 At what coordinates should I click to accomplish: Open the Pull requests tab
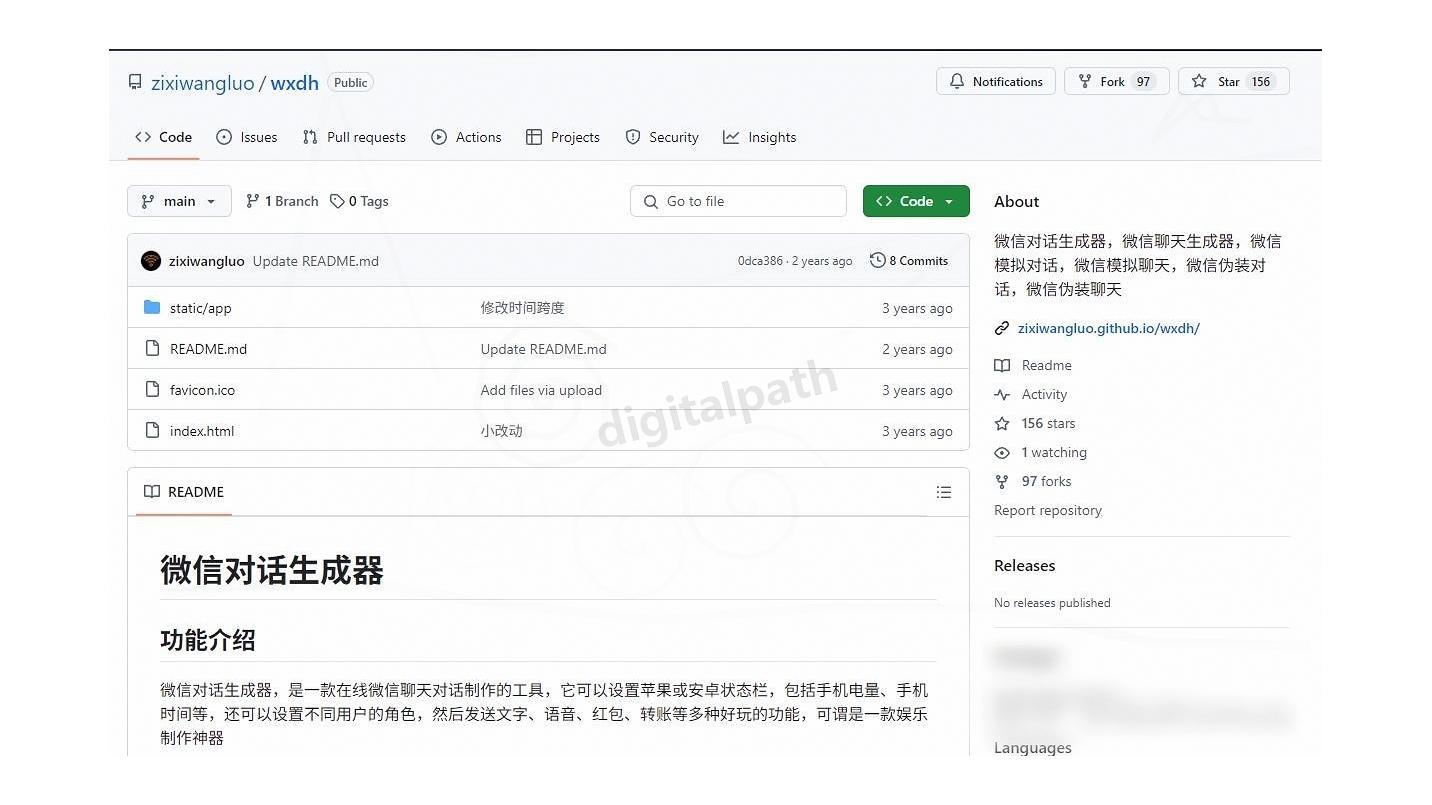point(354,137)
